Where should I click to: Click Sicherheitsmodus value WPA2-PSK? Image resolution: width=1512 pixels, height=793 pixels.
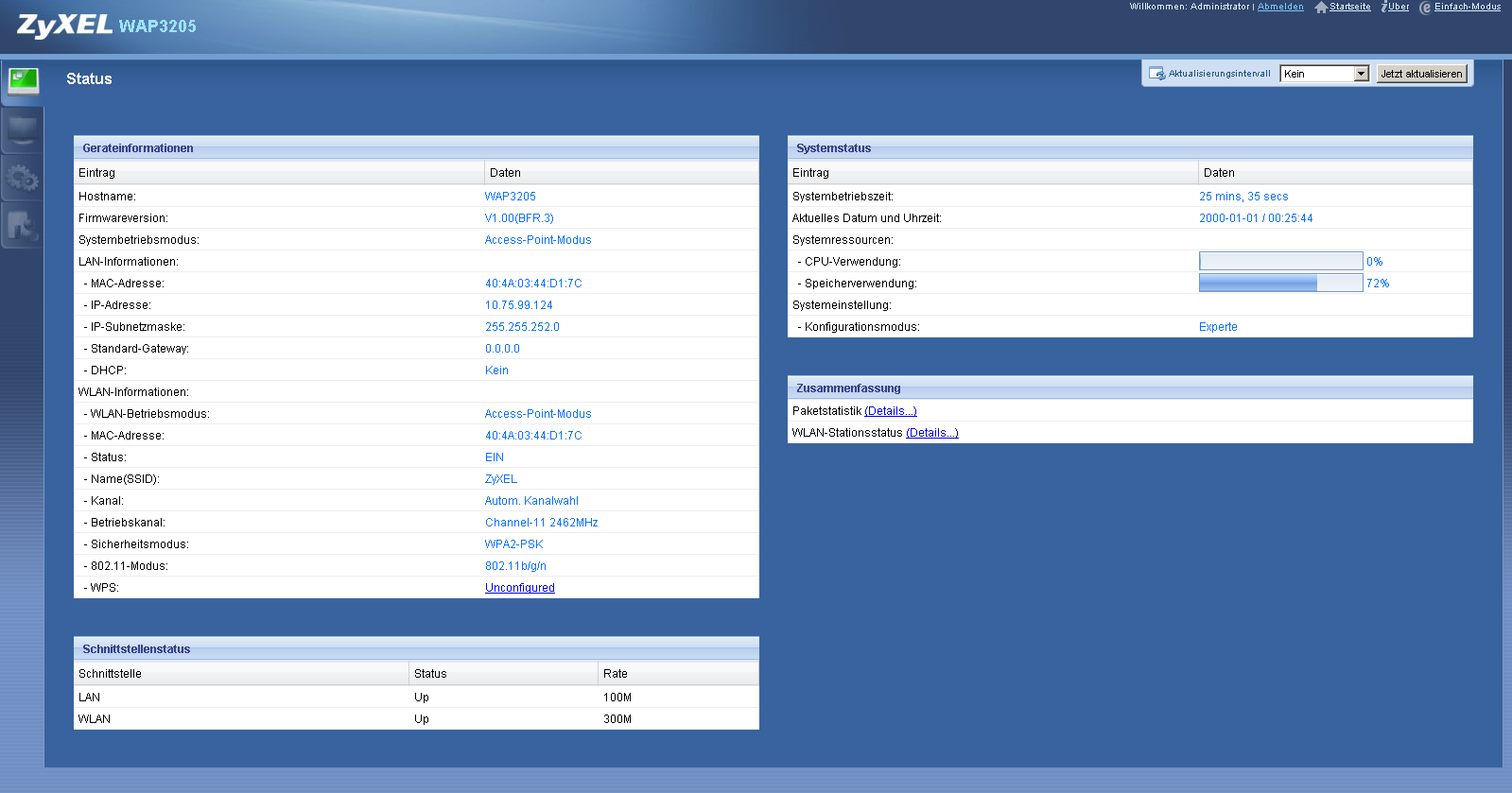513,544
